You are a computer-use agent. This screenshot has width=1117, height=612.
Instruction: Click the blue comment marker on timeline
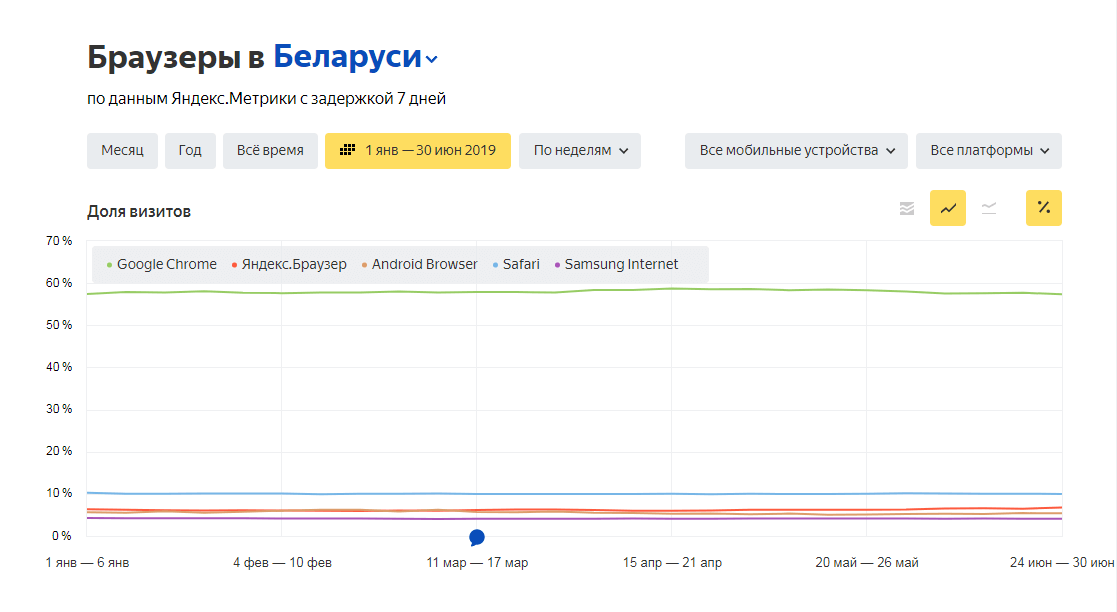tap(477, 537)
